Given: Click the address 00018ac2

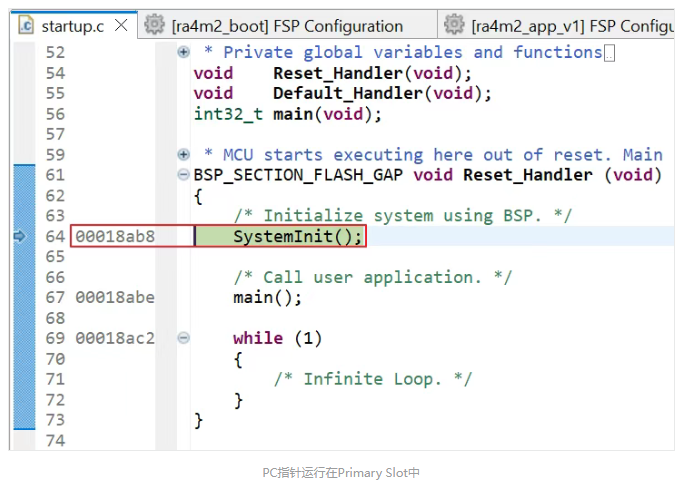Looking at the screenshot, I should coord(115,338).
